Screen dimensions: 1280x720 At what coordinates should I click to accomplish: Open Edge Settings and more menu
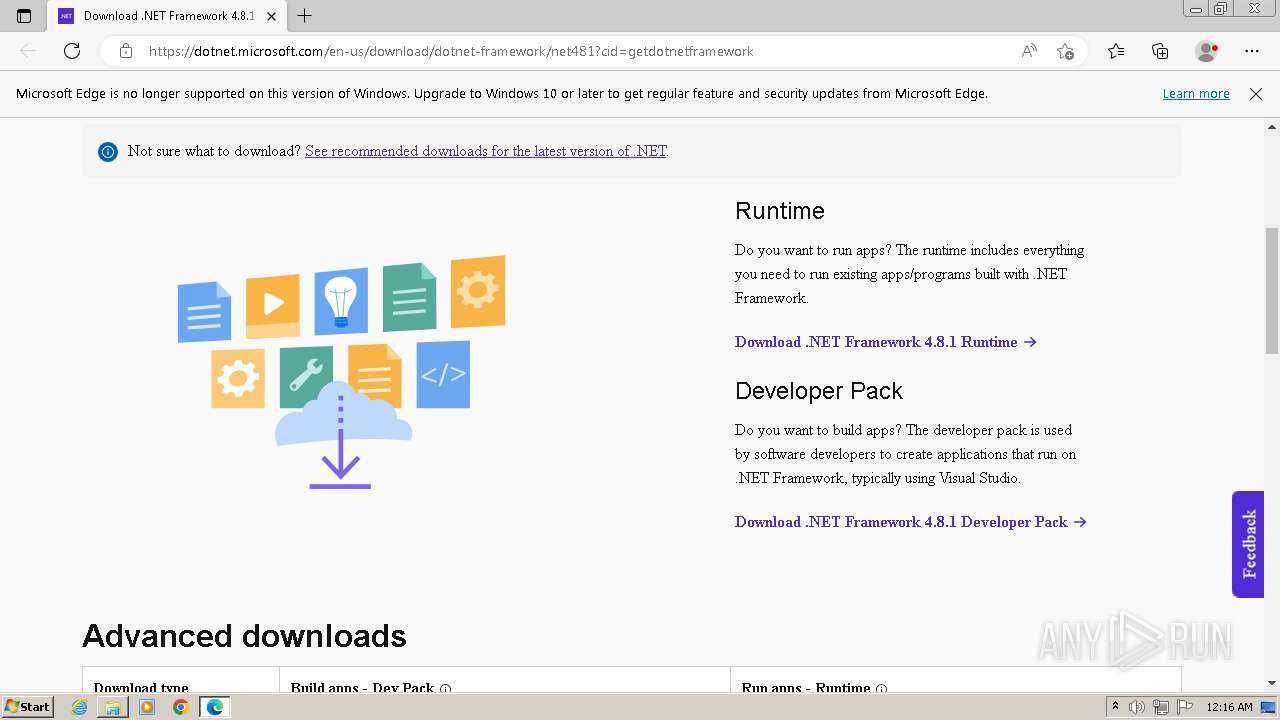1252,51
